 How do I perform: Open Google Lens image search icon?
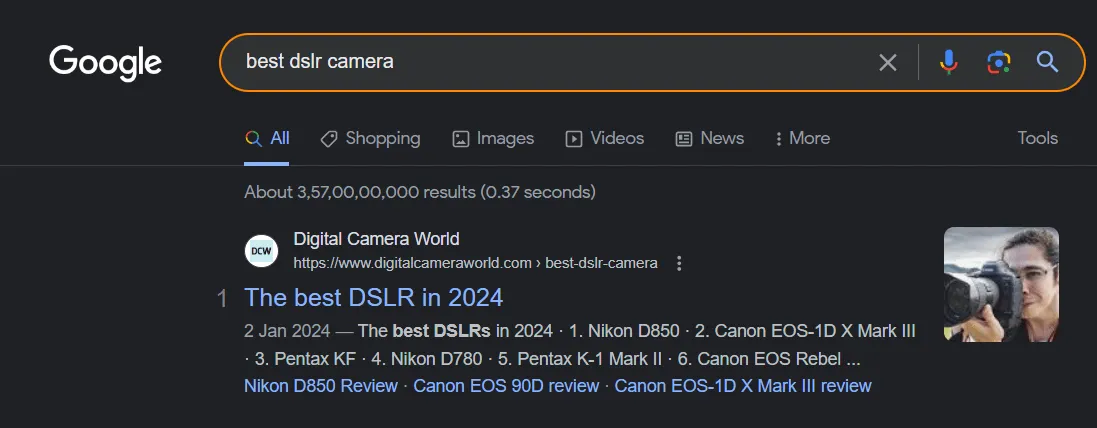click(998, 62)
